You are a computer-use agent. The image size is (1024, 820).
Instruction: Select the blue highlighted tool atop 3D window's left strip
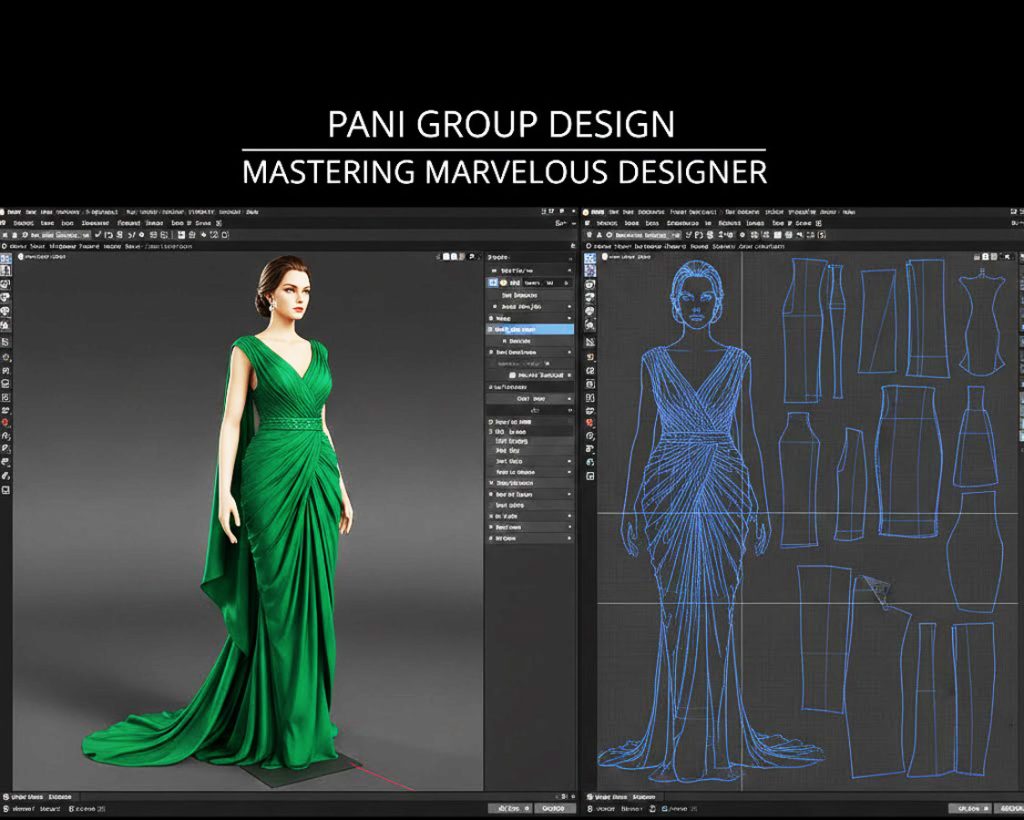[x=6, y=259]
